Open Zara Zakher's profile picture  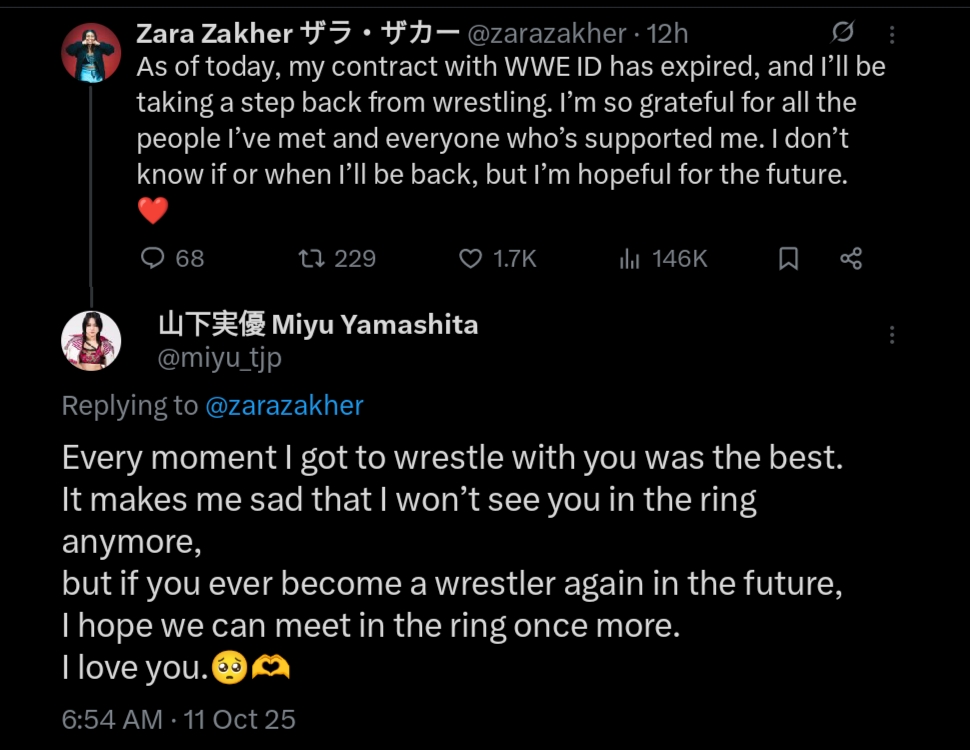coord(92,52)
